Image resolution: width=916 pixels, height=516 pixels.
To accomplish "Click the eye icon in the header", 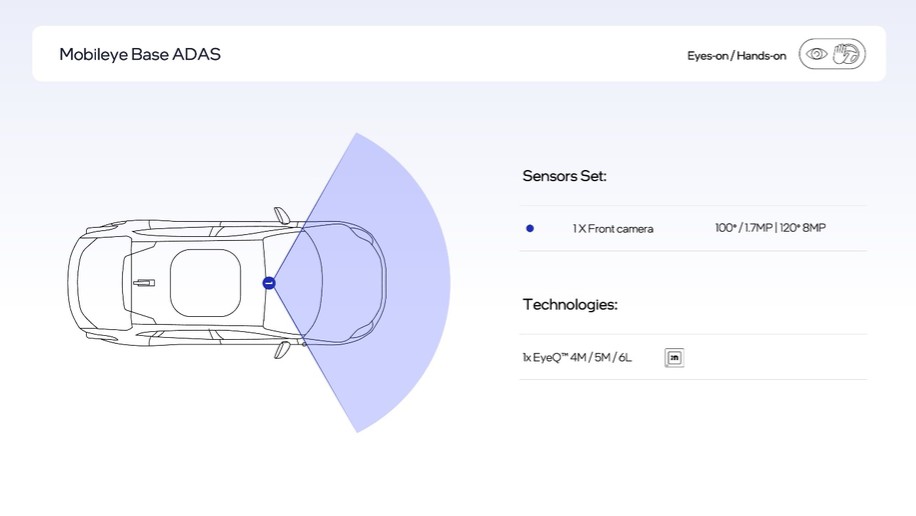I will [x=817, y=54].
